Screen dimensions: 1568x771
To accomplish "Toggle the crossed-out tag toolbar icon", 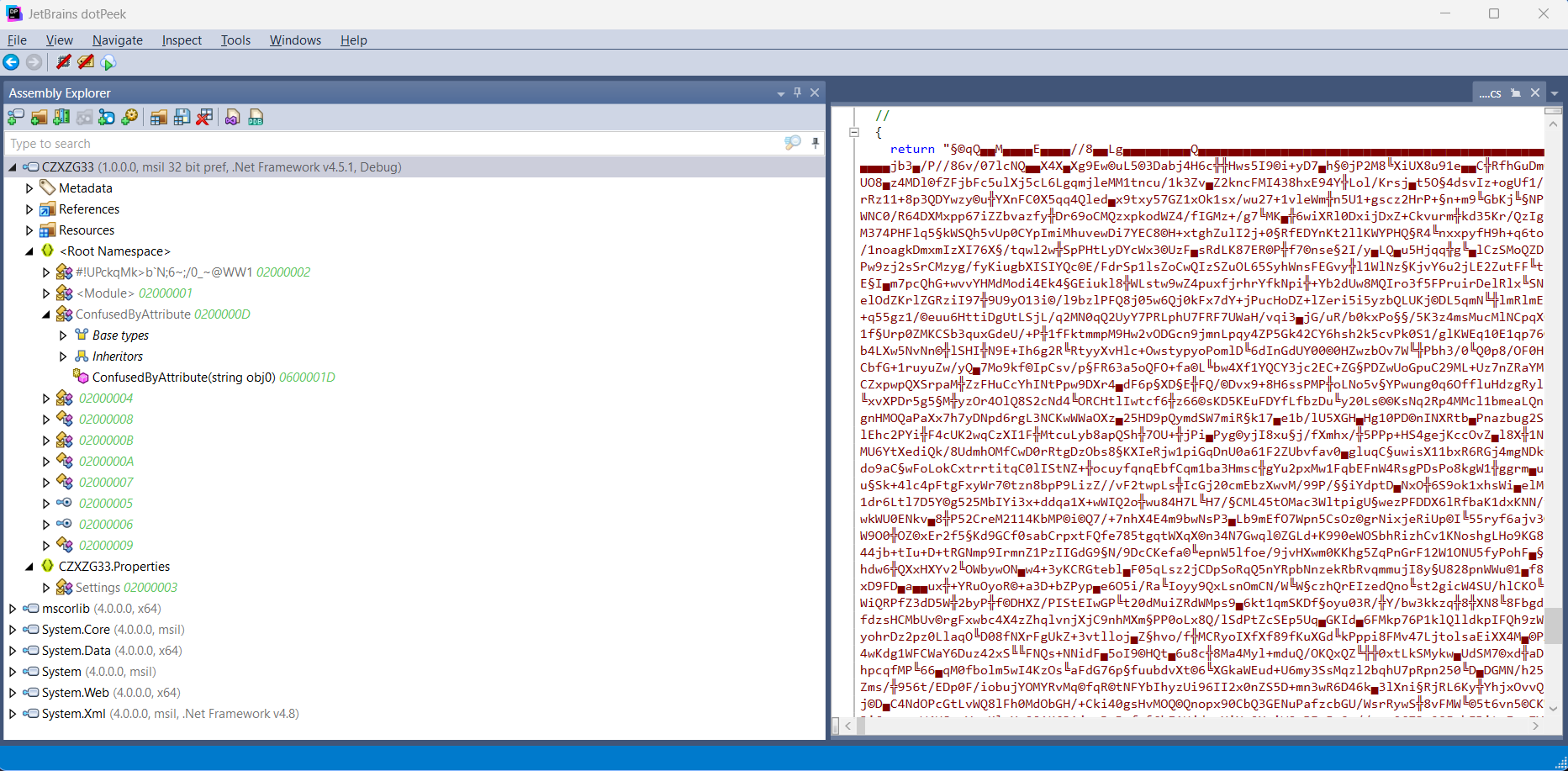I will (86, 61).
